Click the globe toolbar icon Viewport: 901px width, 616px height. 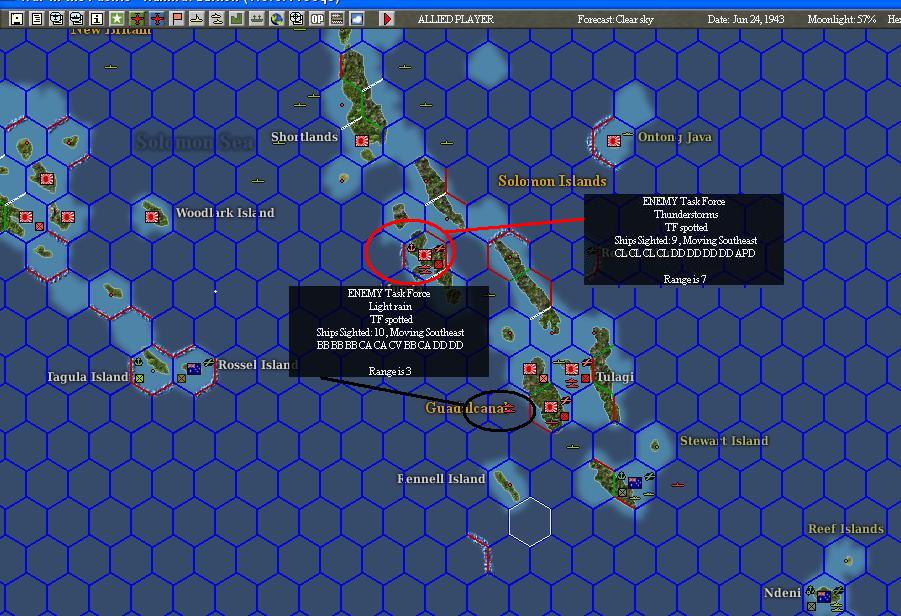pyautogui.click(x=276, y=19)
